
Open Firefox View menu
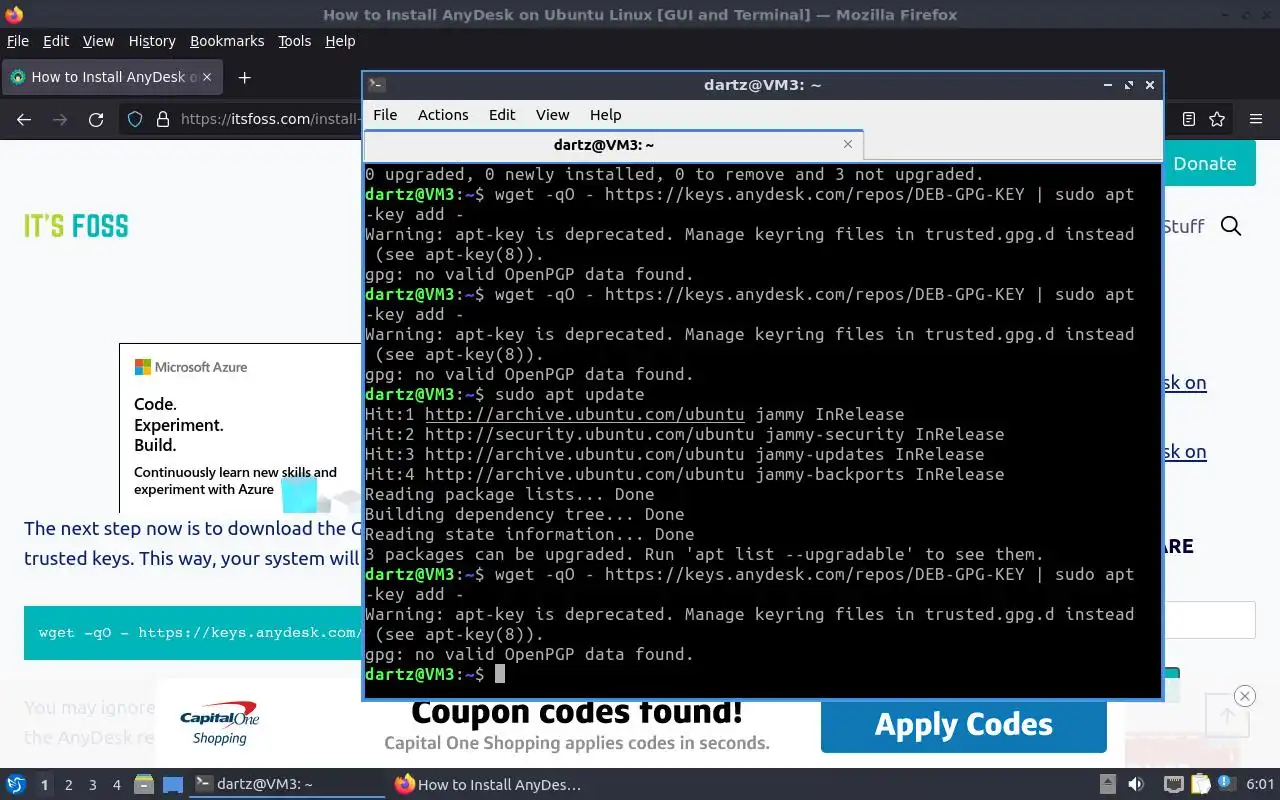pyautogui.click(x=98, y=41)
